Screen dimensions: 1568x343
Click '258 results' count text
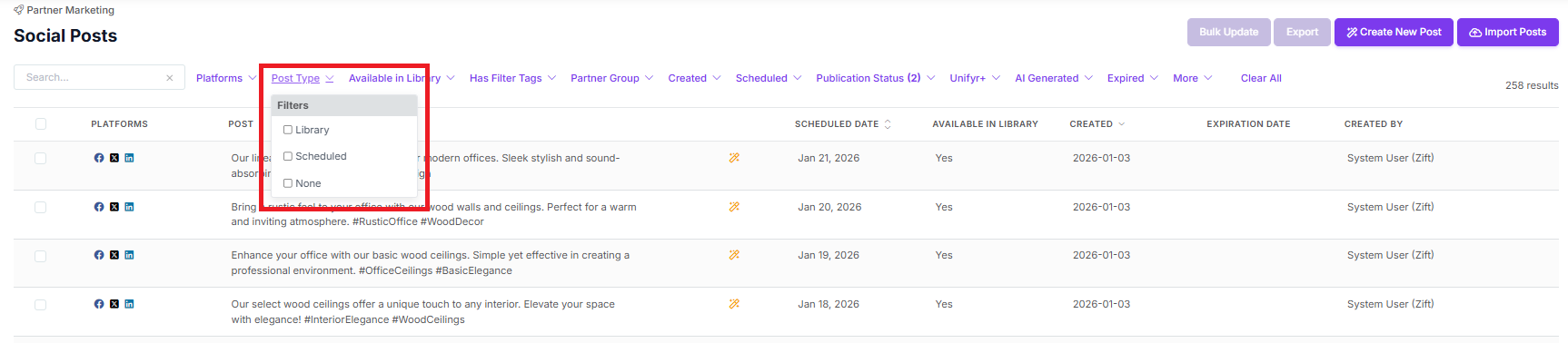point(1532,85)
